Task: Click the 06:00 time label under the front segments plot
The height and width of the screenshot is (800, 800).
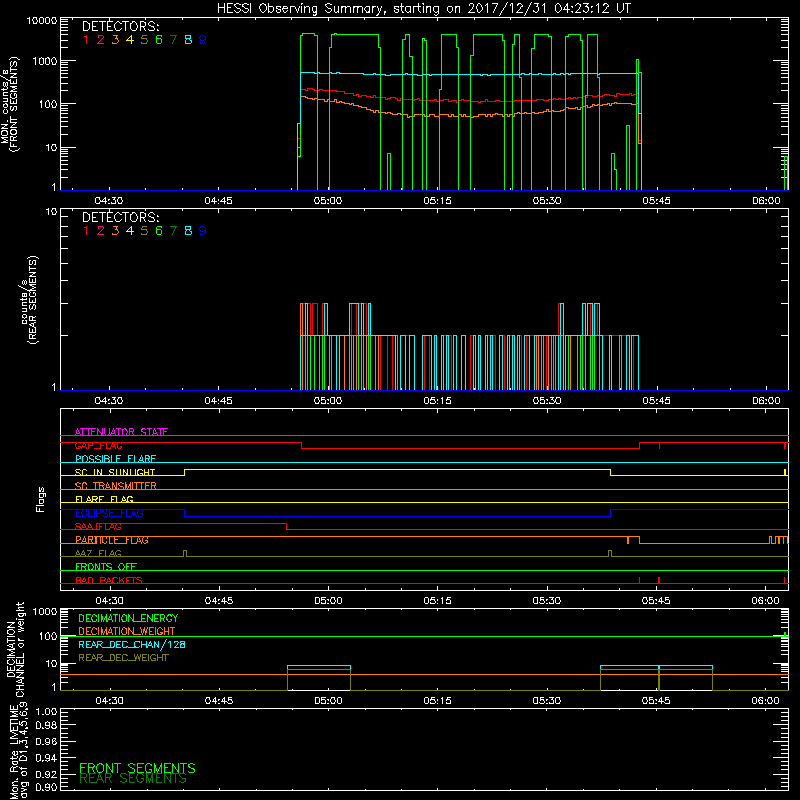Action: coord(766,201)
